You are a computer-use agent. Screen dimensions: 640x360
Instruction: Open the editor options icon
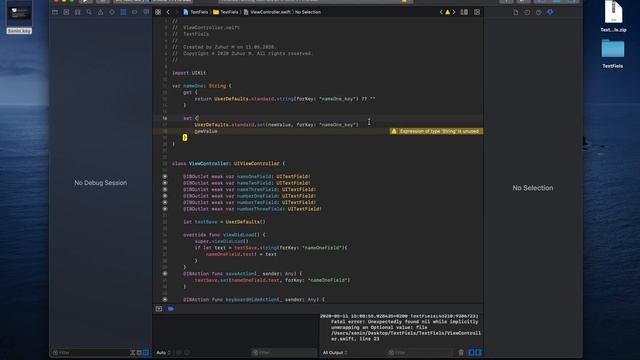[x=464, y=12]
